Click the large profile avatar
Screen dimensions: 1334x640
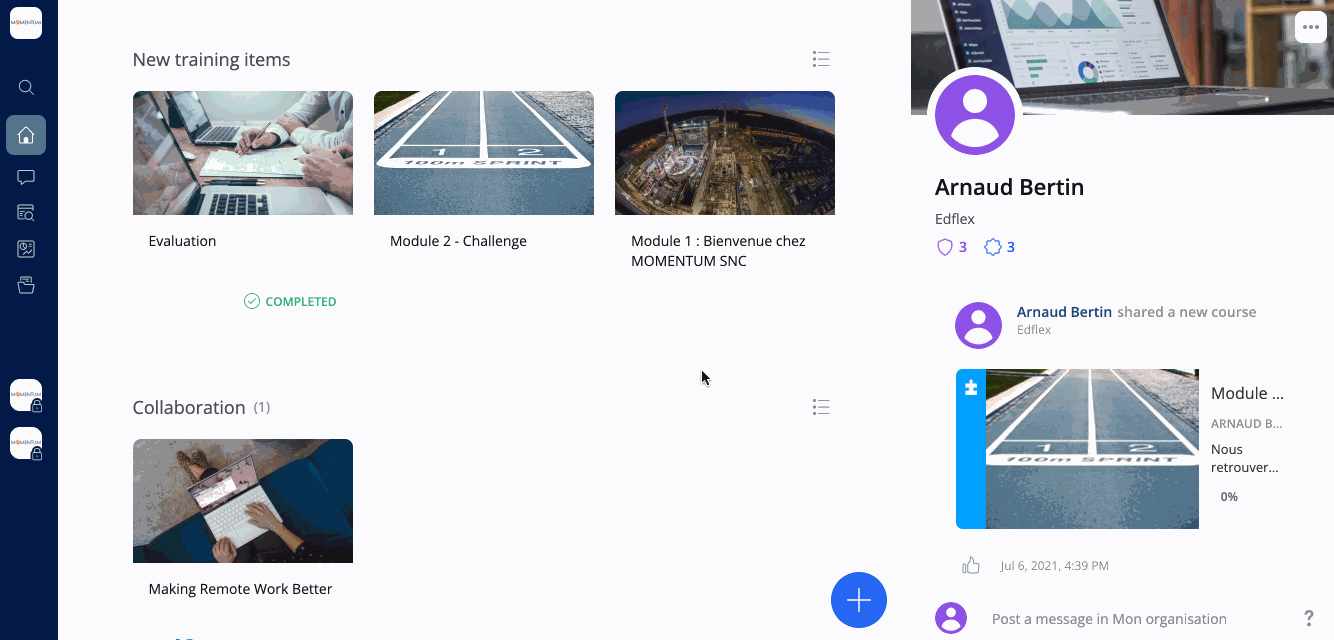click(975, 115)
